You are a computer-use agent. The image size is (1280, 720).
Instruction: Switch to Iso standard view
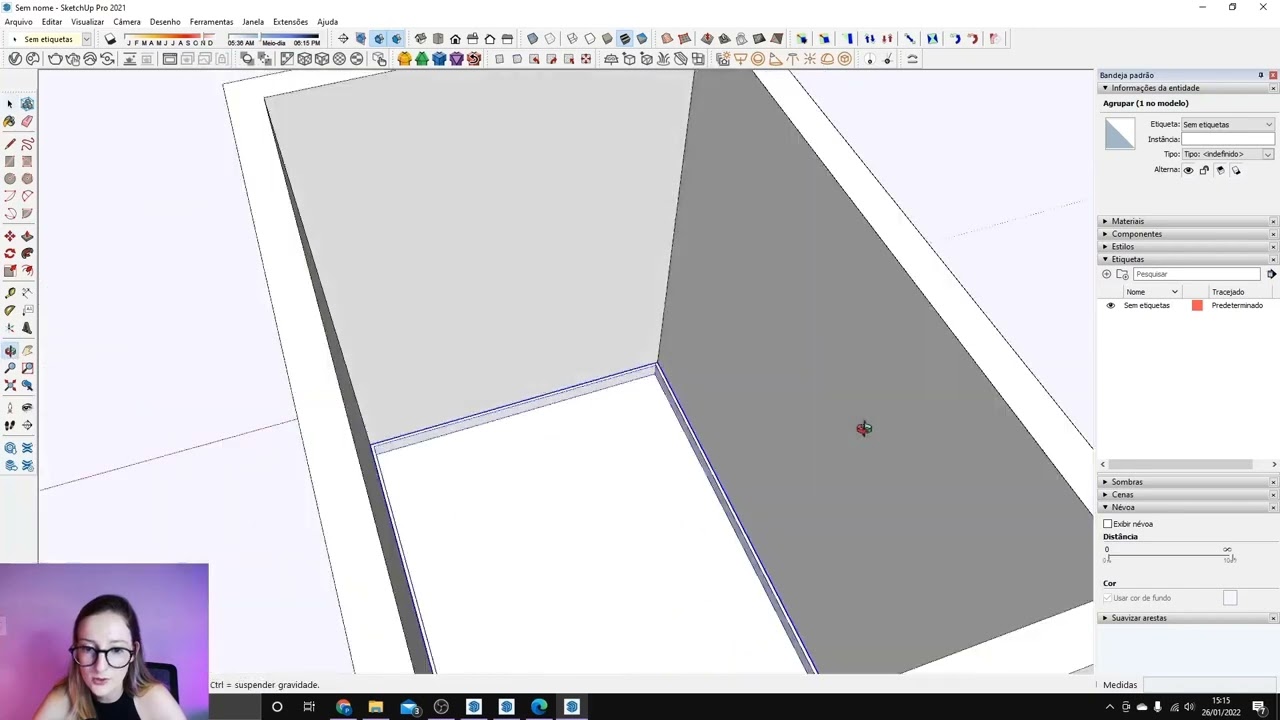(420, 39)
